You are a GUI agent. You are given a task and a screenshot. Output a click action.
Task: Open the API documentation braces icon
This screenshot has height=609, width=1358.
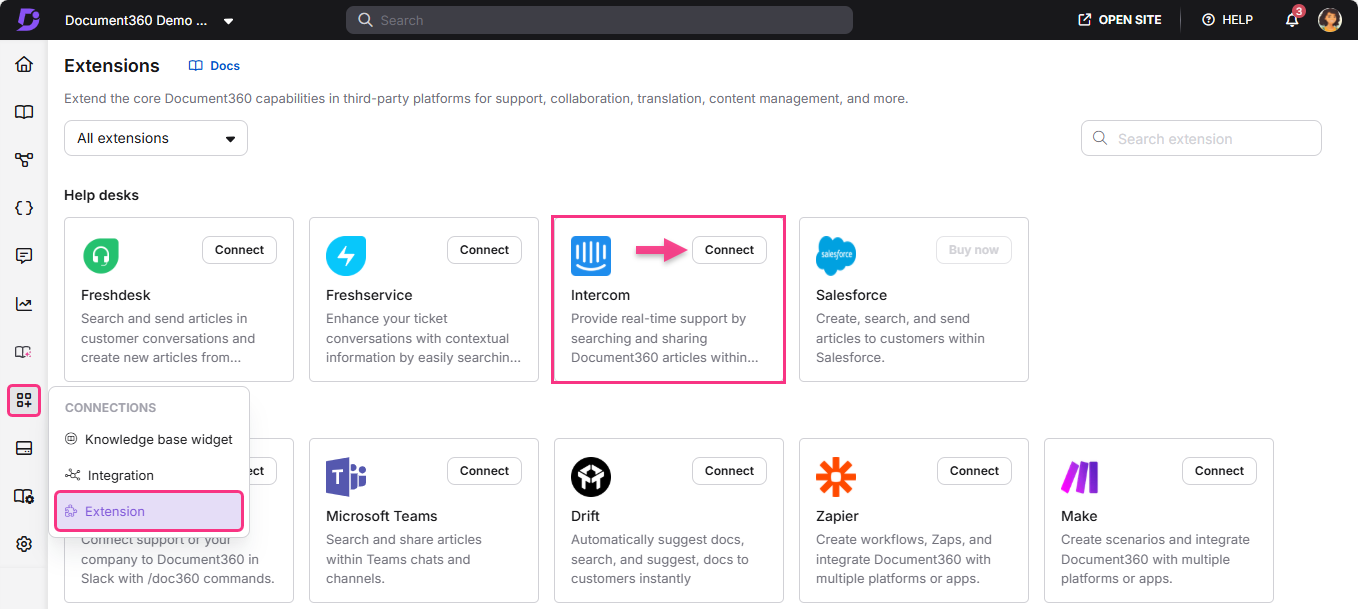click(24, 208)
